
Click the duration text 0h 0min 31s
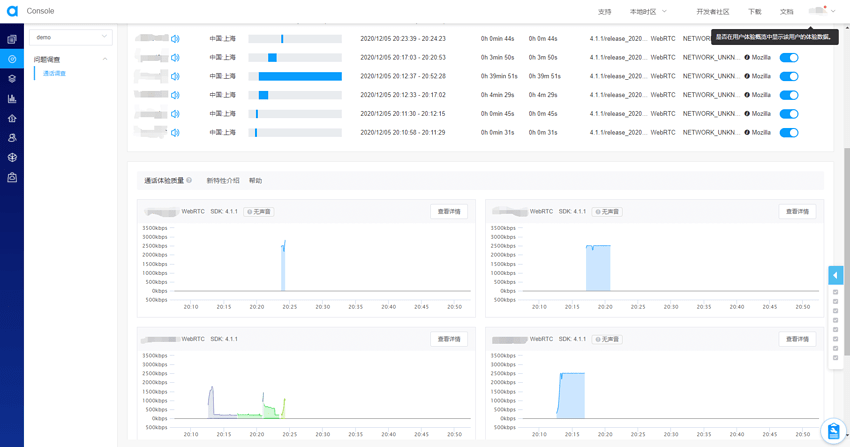[497, 133]
